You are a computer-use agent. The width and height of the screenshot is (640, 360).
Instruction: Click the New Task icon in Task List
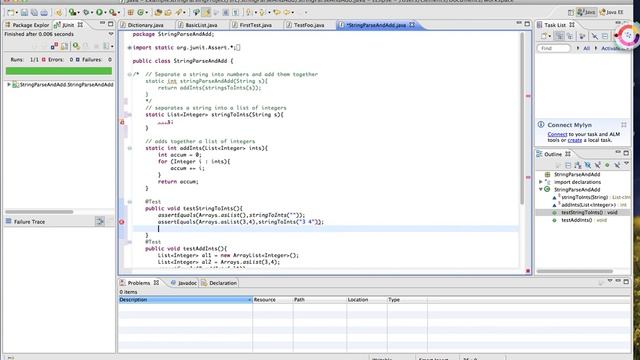544,36
